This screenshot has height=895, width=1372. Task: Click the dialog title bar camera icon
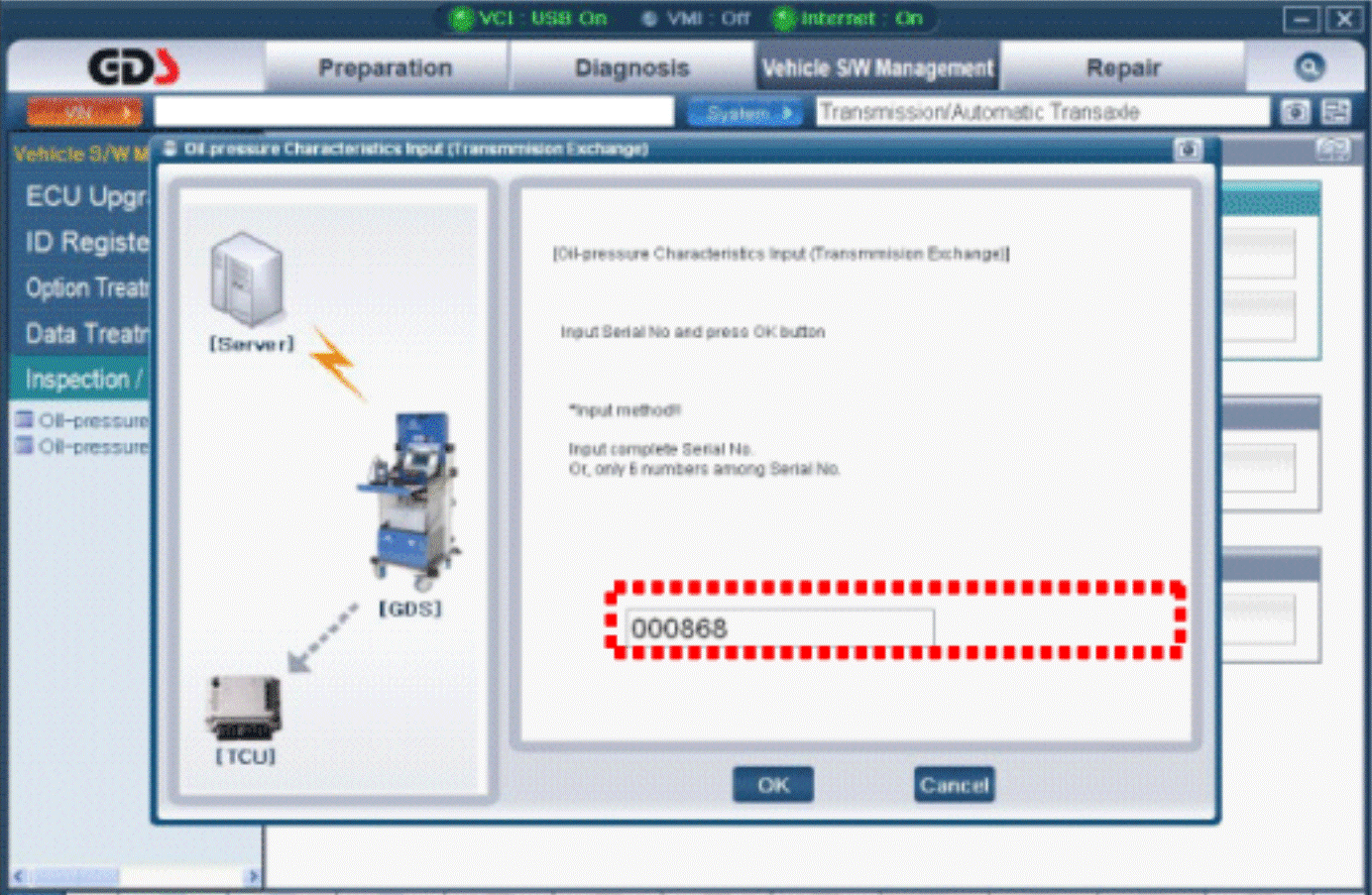click(1188, 150)
